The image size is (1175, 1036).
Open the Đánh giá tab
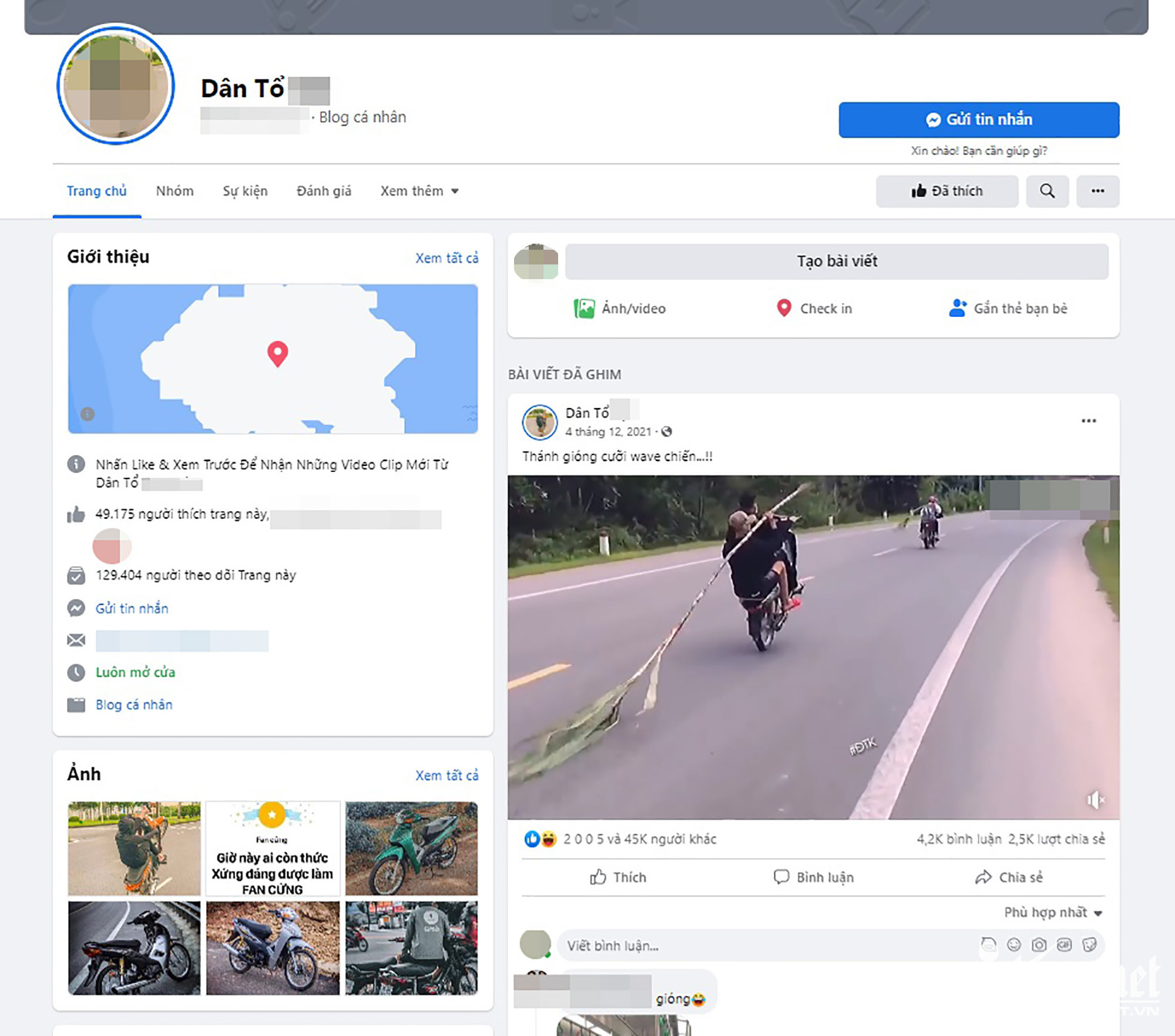324,191
